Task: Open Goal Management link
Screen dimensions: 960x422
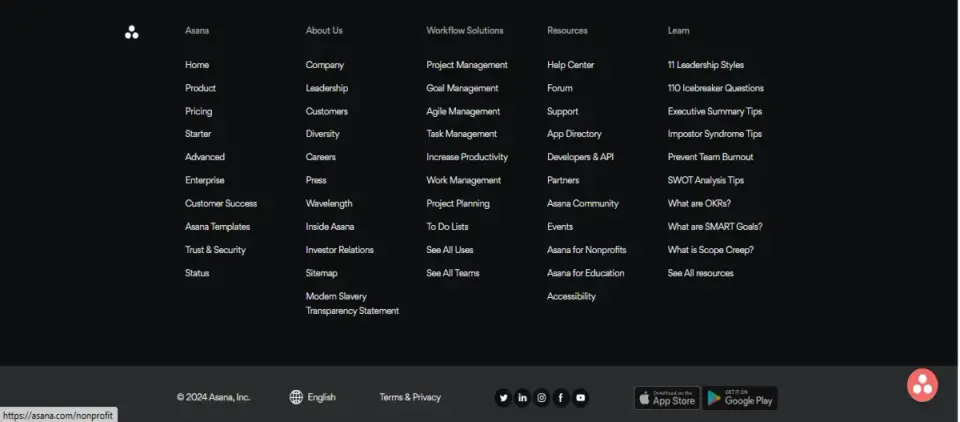Action: pos(462,88)
